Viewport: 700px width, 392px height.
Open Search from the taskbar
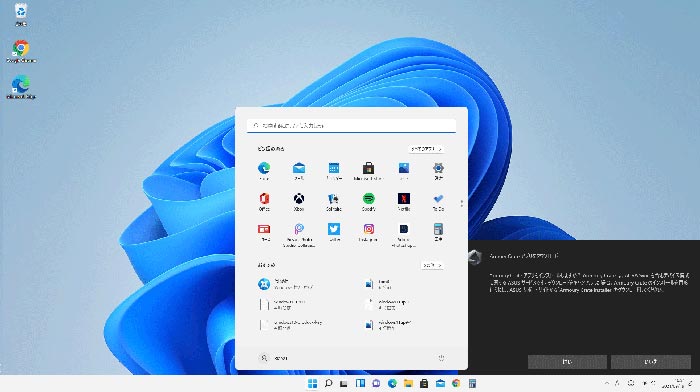coord(329,384)
